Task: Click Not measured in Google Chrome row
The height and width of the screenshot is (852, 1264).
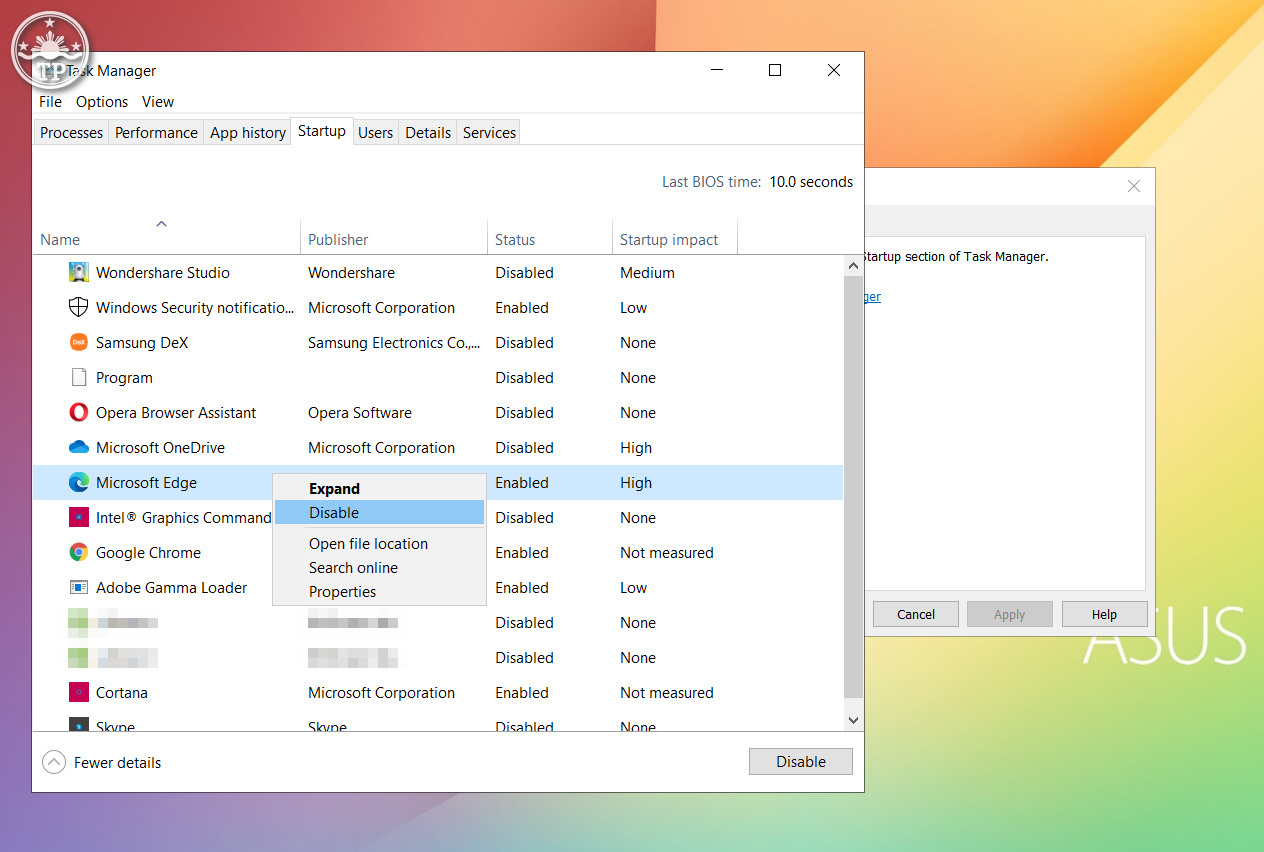Action: [667, 552]
